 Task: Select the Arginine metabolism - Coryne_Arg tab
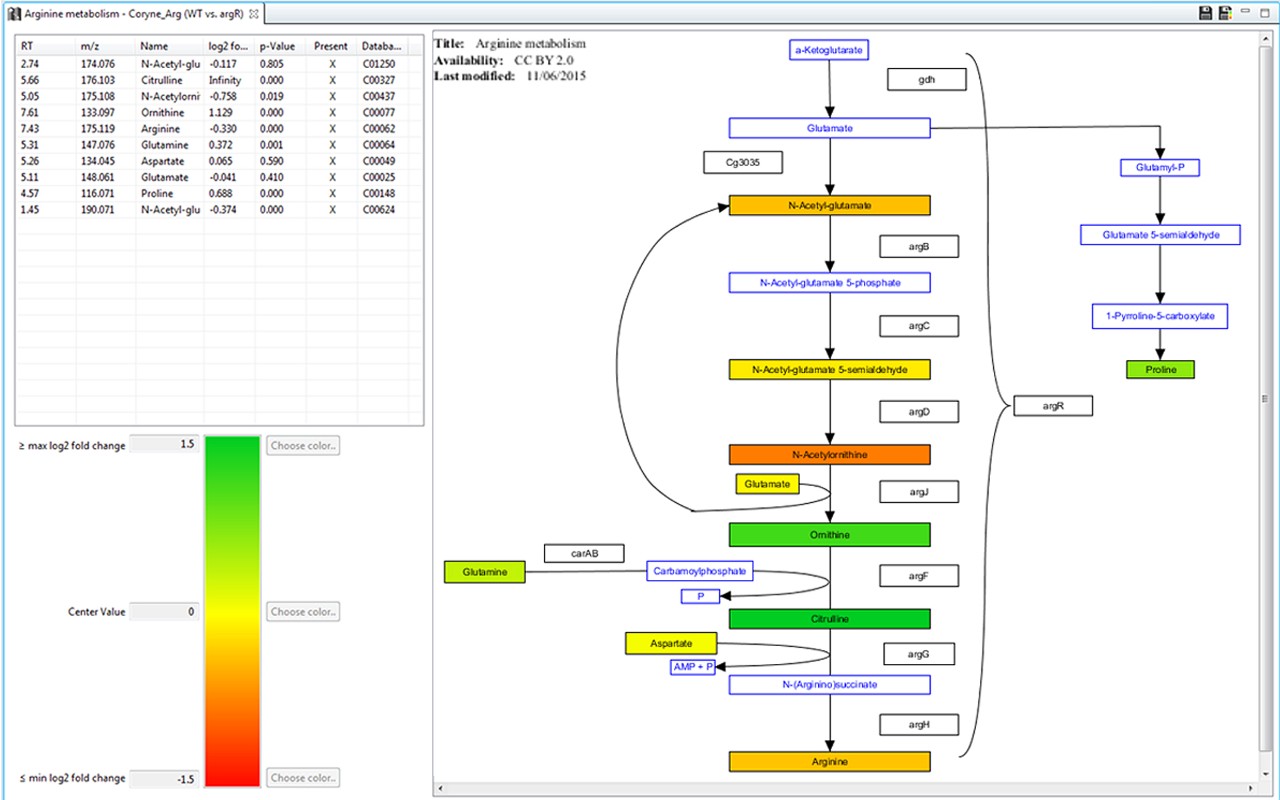click(x=130, y=14)
